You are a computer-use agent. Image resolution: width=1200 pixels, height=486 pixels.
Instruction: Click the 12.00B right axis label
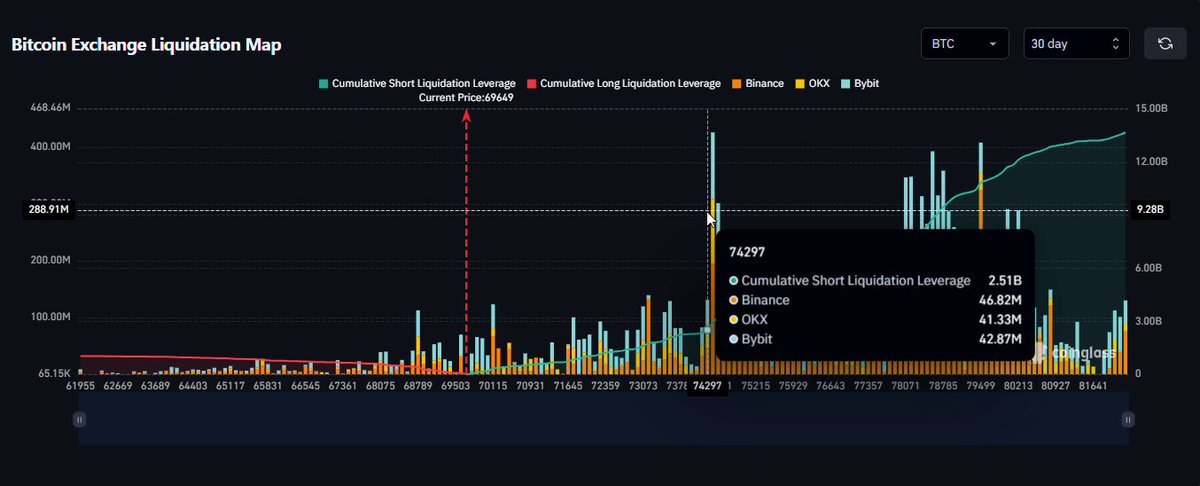[1153, 161]
